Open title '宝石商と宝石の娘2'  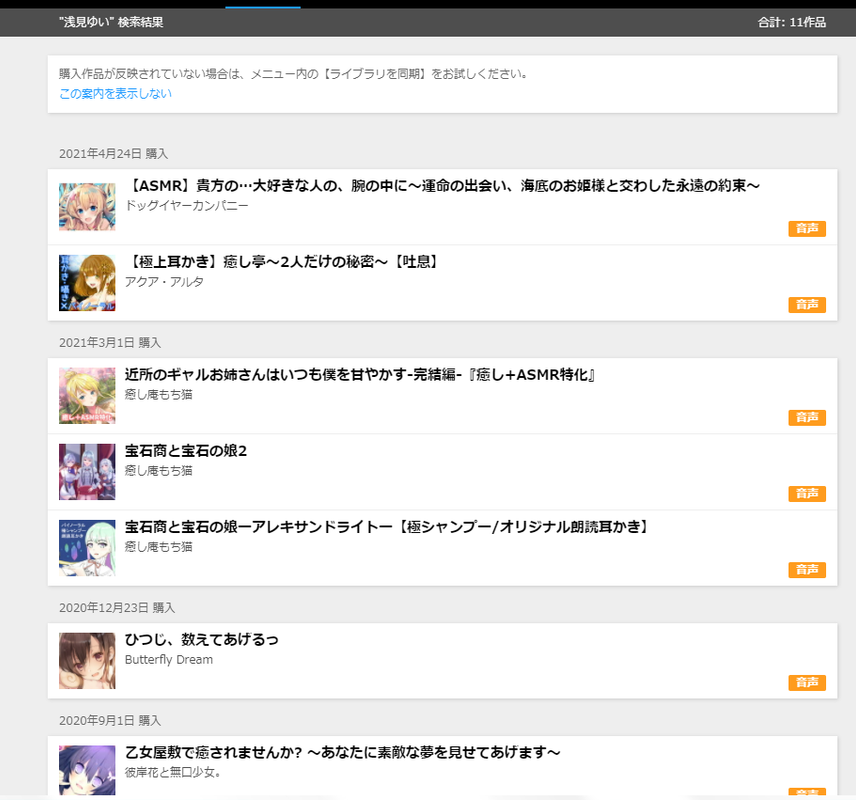(x=186, y=451)
